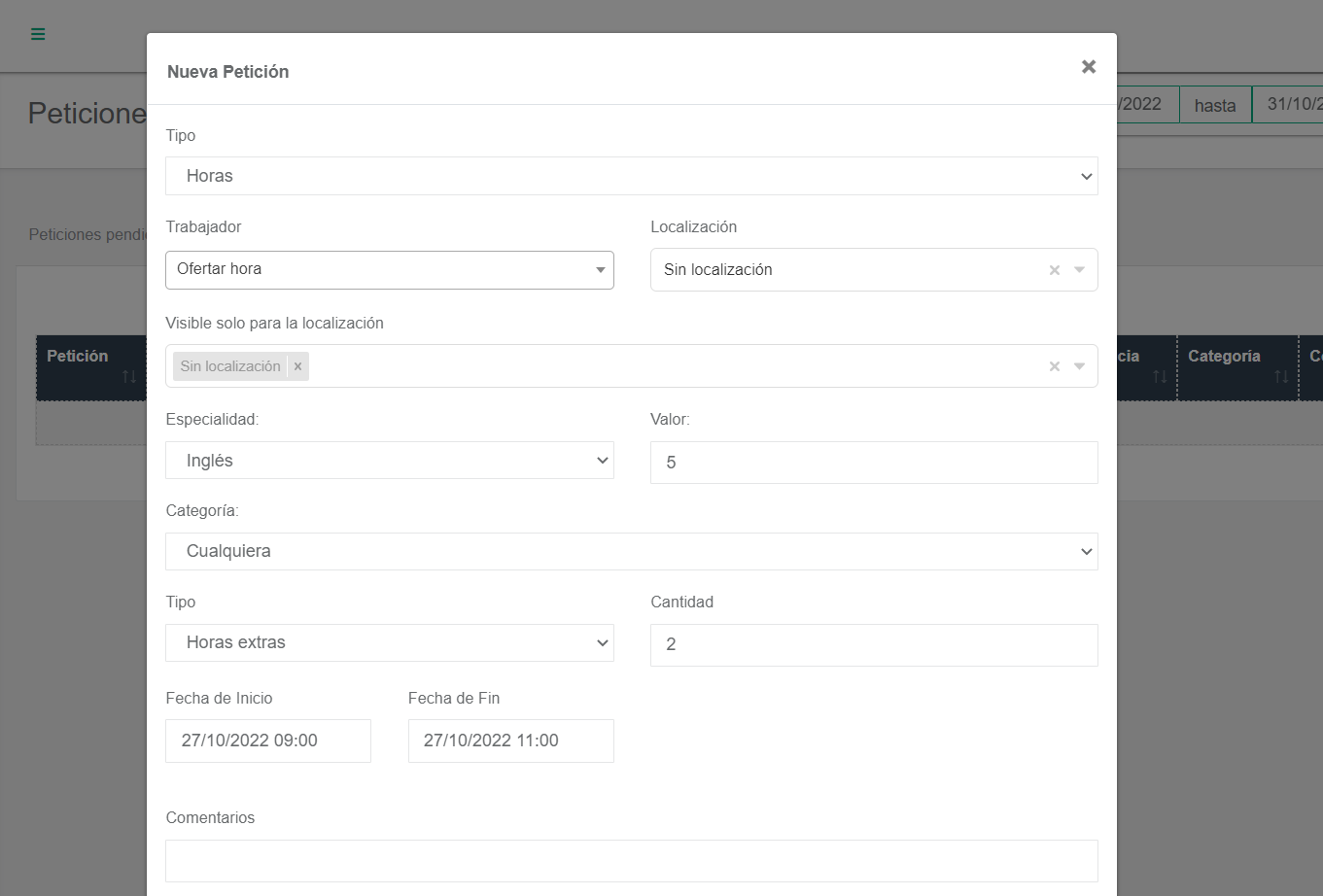
Task: Sort by Petición column arrows
Action: [x=129, y=376]
